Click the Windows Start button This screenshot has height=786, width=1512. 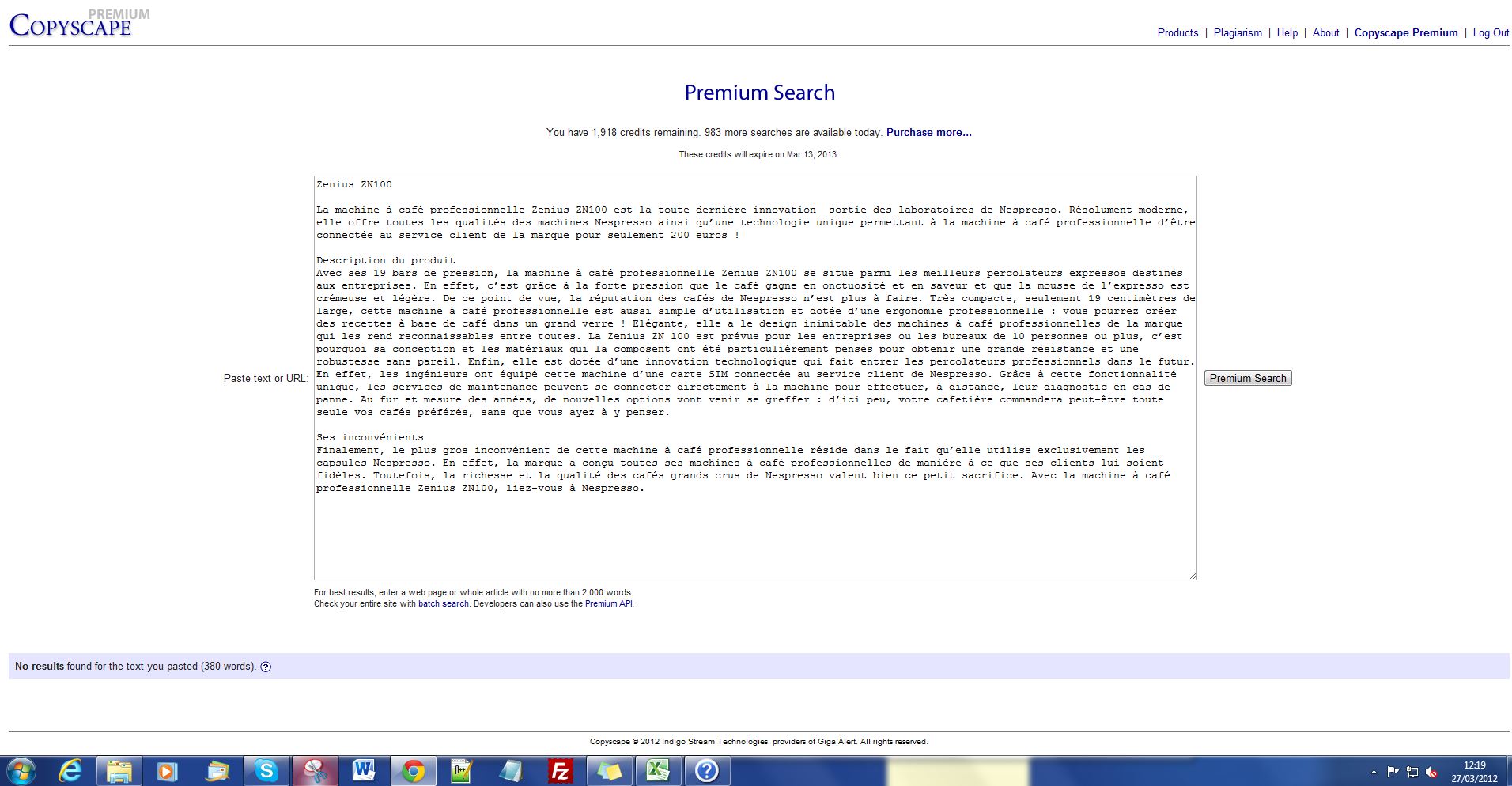click(21, 770)
